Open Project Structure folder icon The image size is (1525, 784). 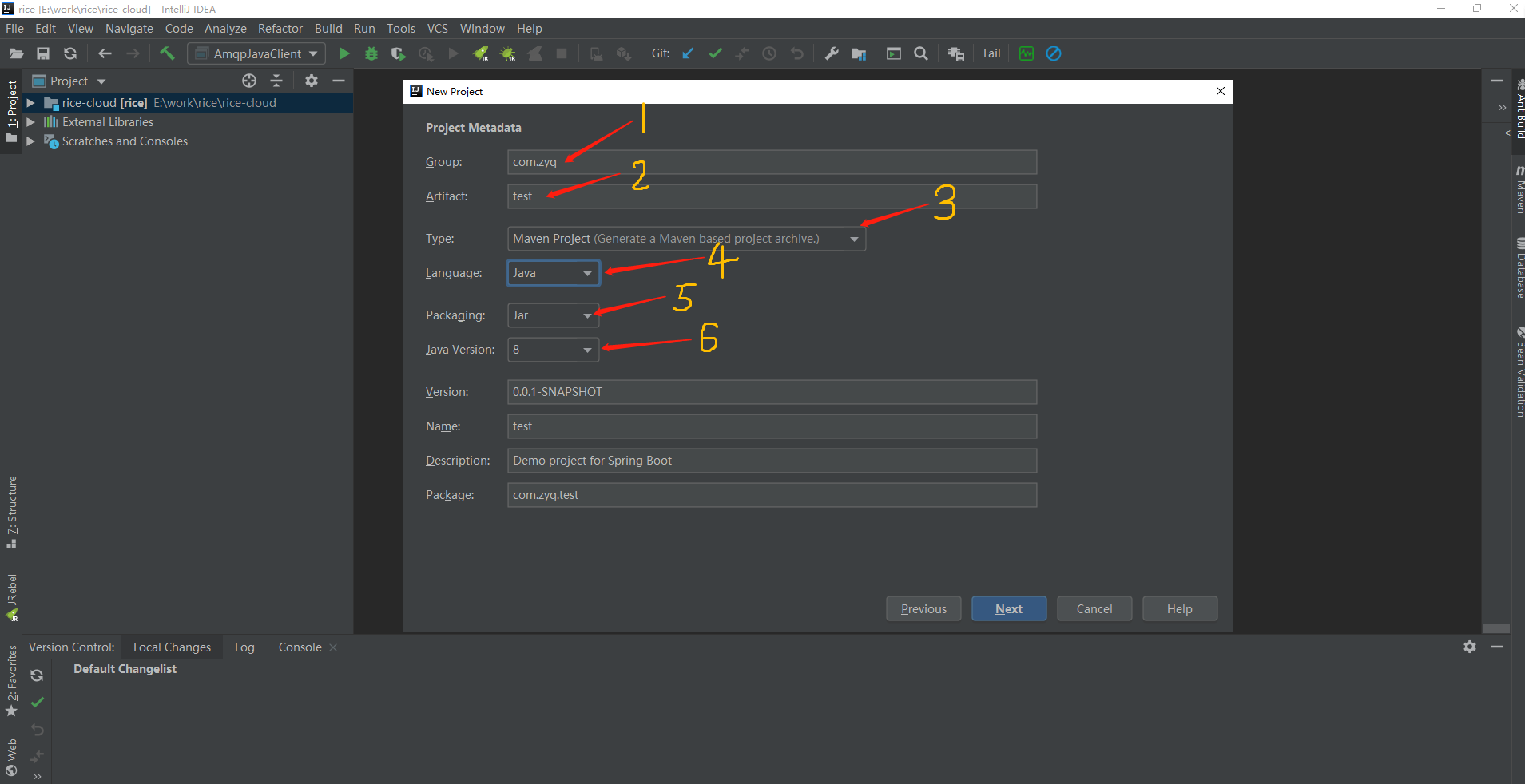tap(859, 53)
